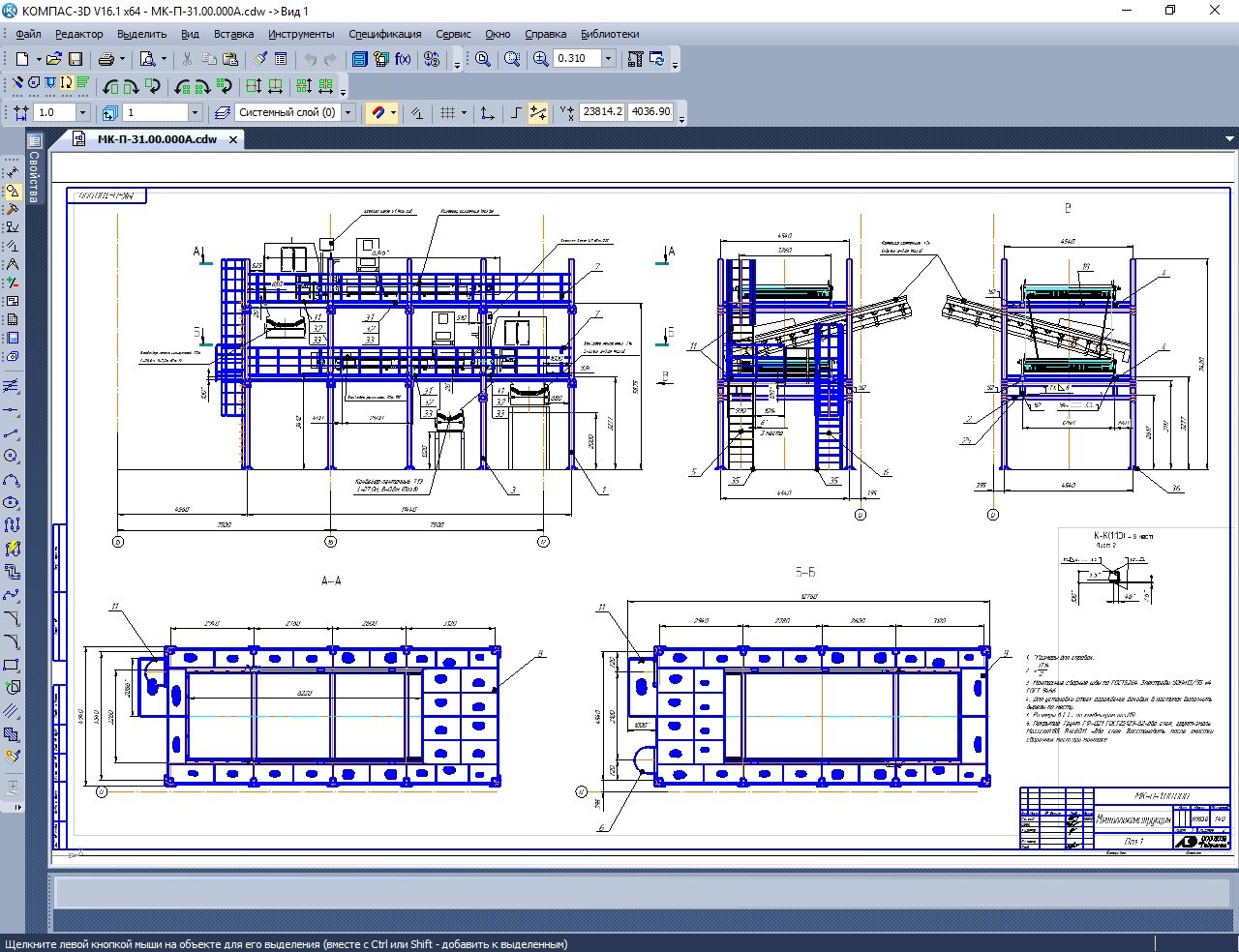Select the Rectangle tool in left toolbar
This screenshot has height=952, width=1239.
point(12,666)
